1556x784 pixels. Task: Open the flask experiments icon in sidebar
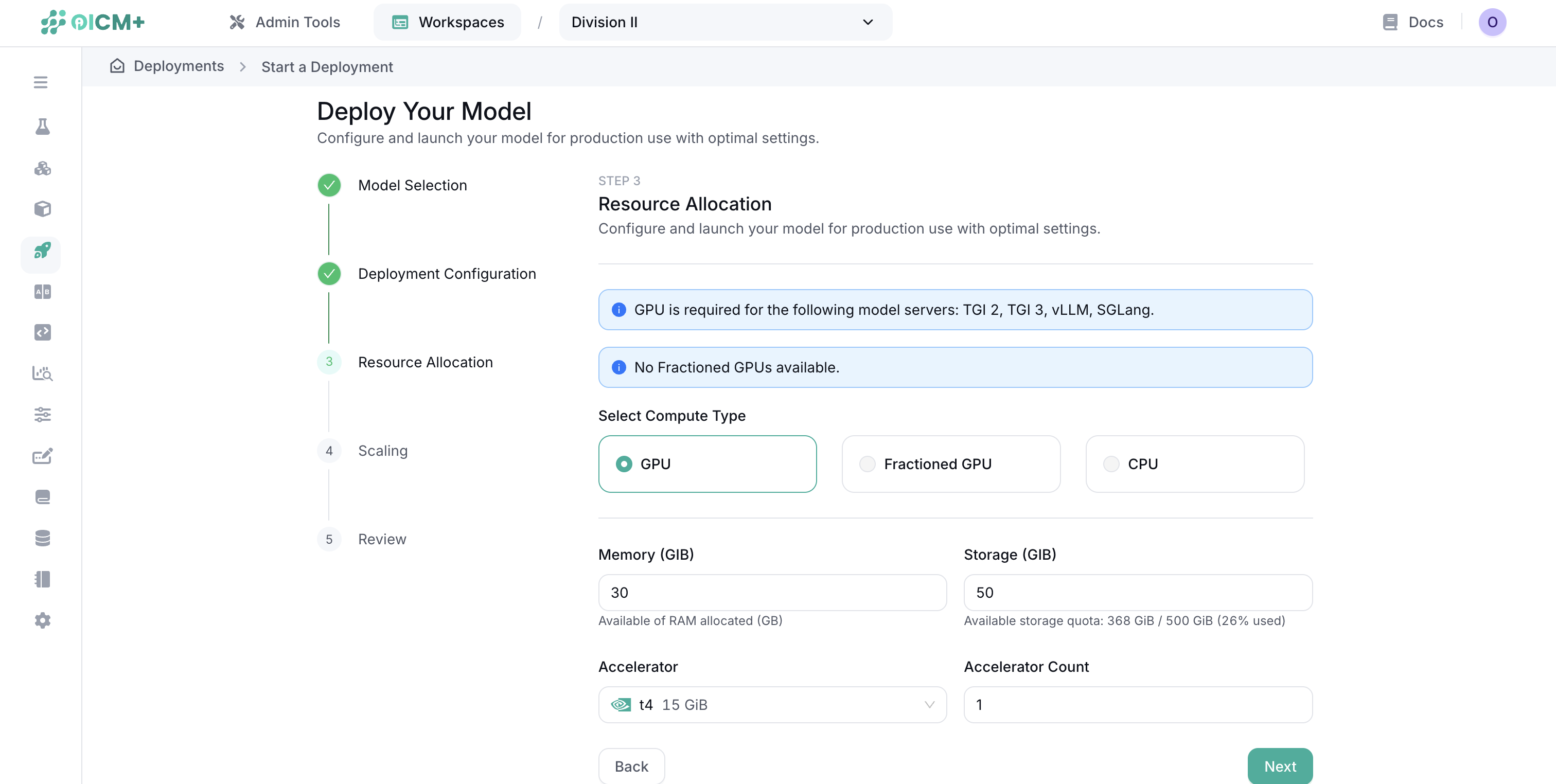click(x=42, y=126)
